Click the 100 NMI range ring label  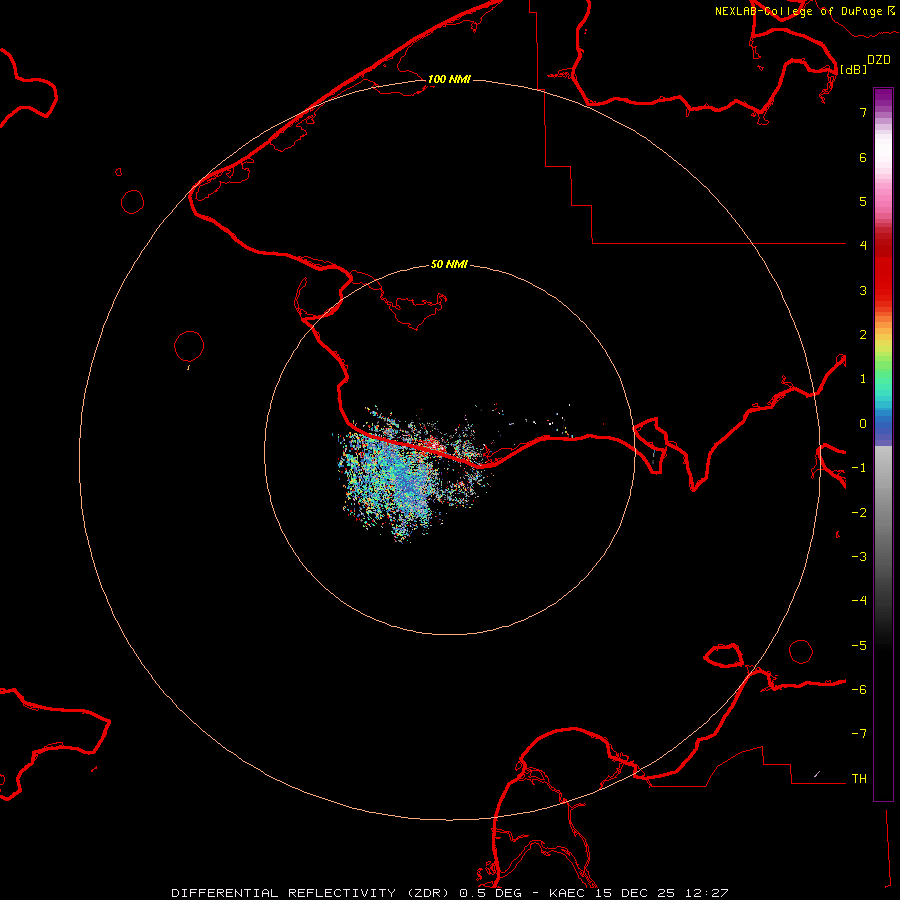click(x=449, y=79)
